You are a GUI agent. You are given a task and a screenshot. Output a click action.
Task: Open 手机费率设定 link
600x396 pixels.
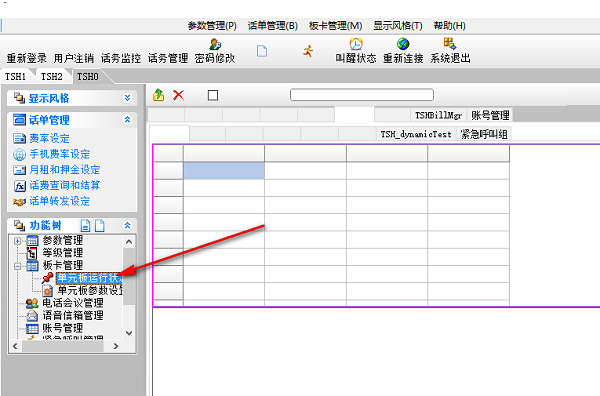pos(60,154)
